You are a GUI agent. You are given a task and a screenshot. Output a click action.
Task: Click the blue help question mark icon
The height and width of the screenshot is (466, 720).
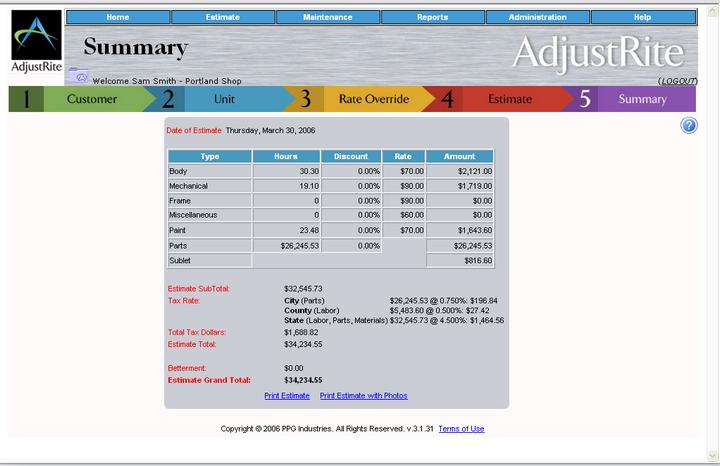point(689,125)
